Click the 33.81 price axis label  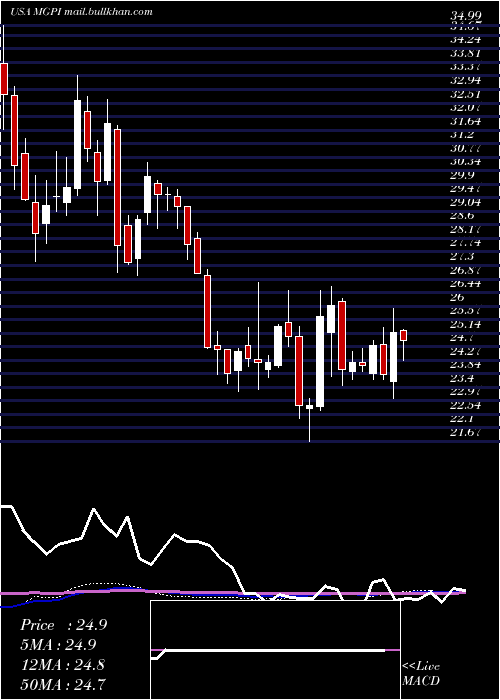464,53
